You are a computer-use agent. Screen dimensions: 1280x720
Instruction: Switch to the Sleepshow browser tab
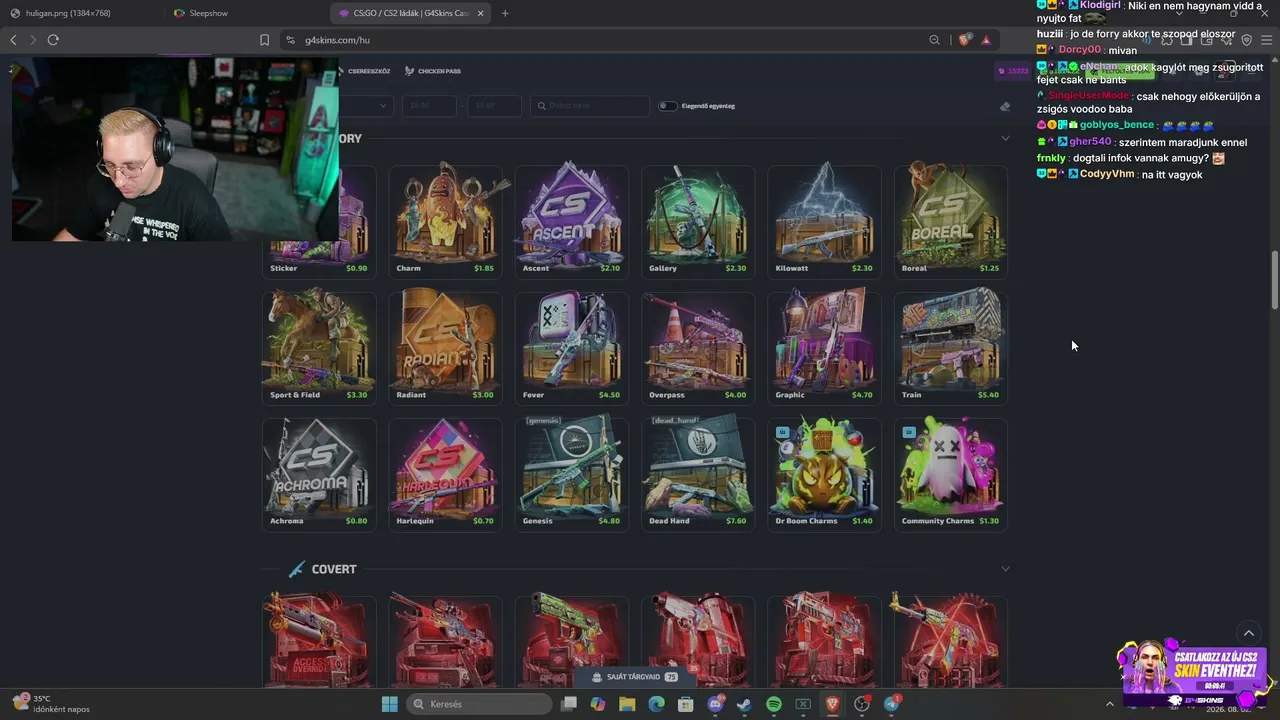pos(245,13)
